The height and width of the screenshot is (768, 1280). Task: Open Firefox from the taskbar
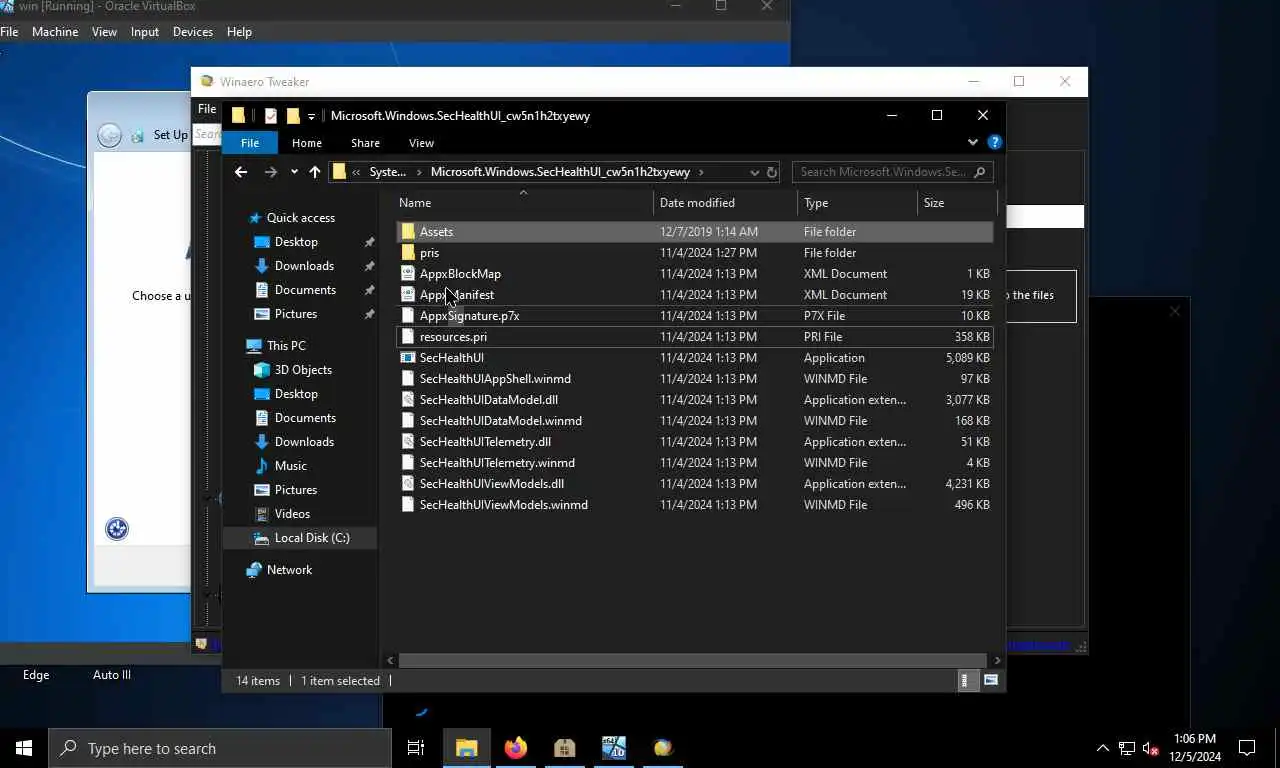[516, 748]
